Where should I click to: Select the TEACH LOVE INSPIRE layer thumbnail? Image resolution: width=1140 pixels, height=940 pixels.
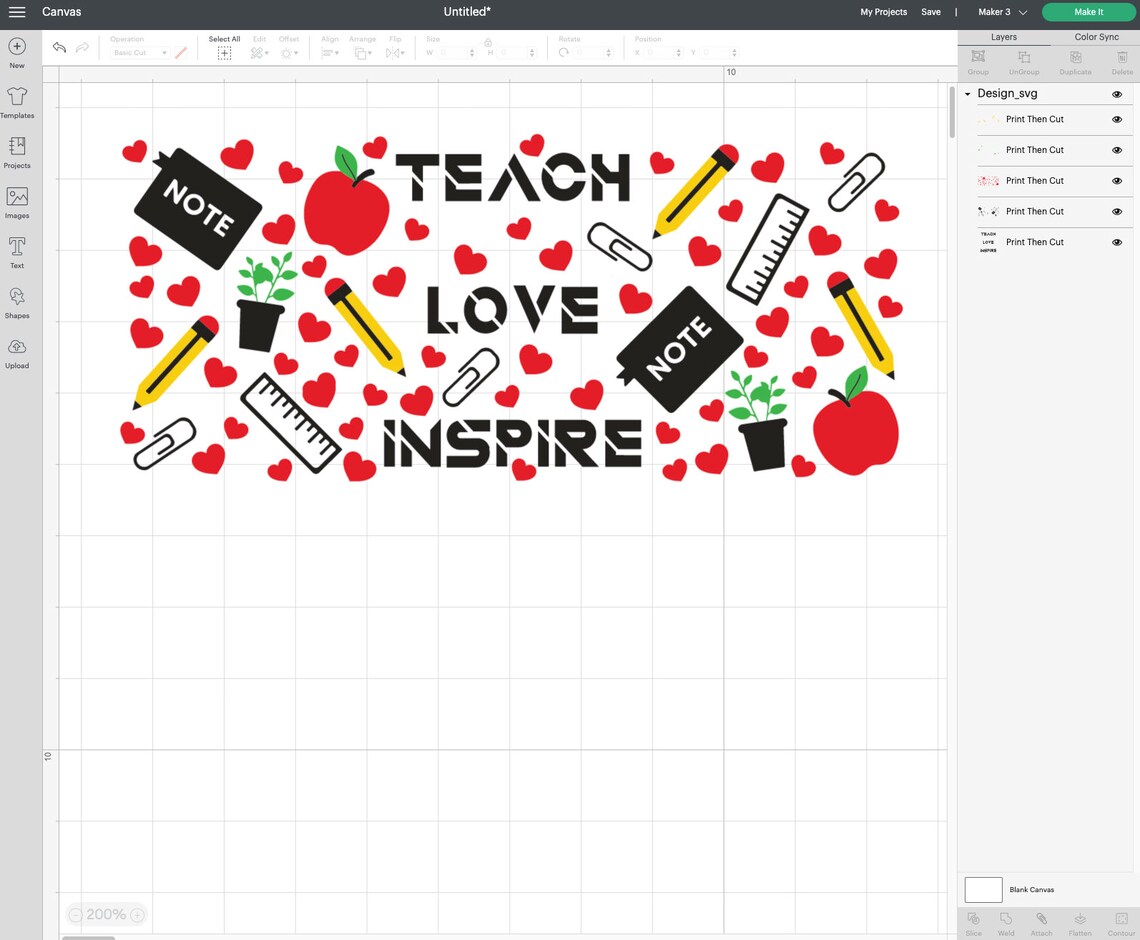pos(987,242)
